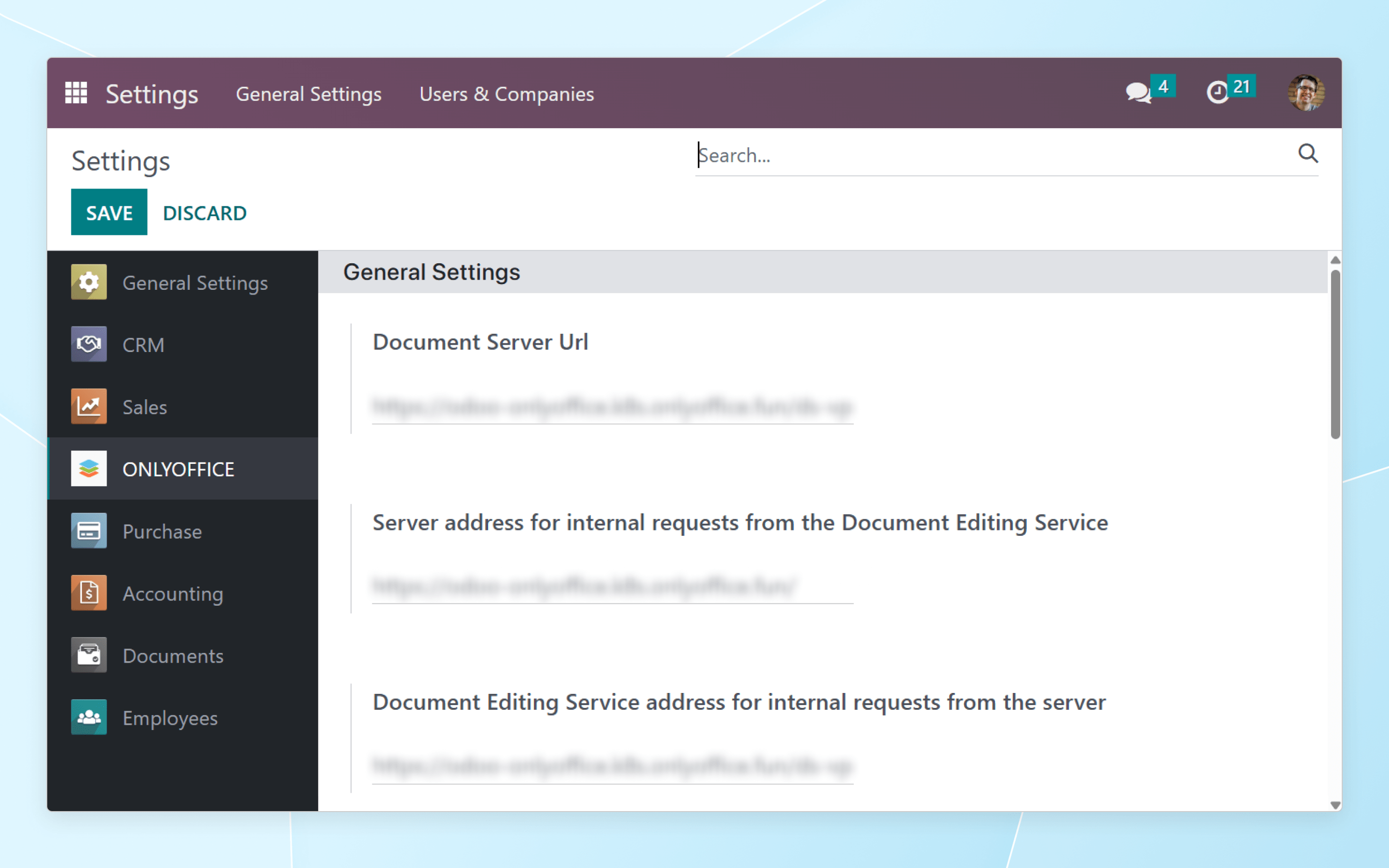This screenshot has width=1389, height=868.
Task: Click the SAVE button
Action: coord(109,212)
